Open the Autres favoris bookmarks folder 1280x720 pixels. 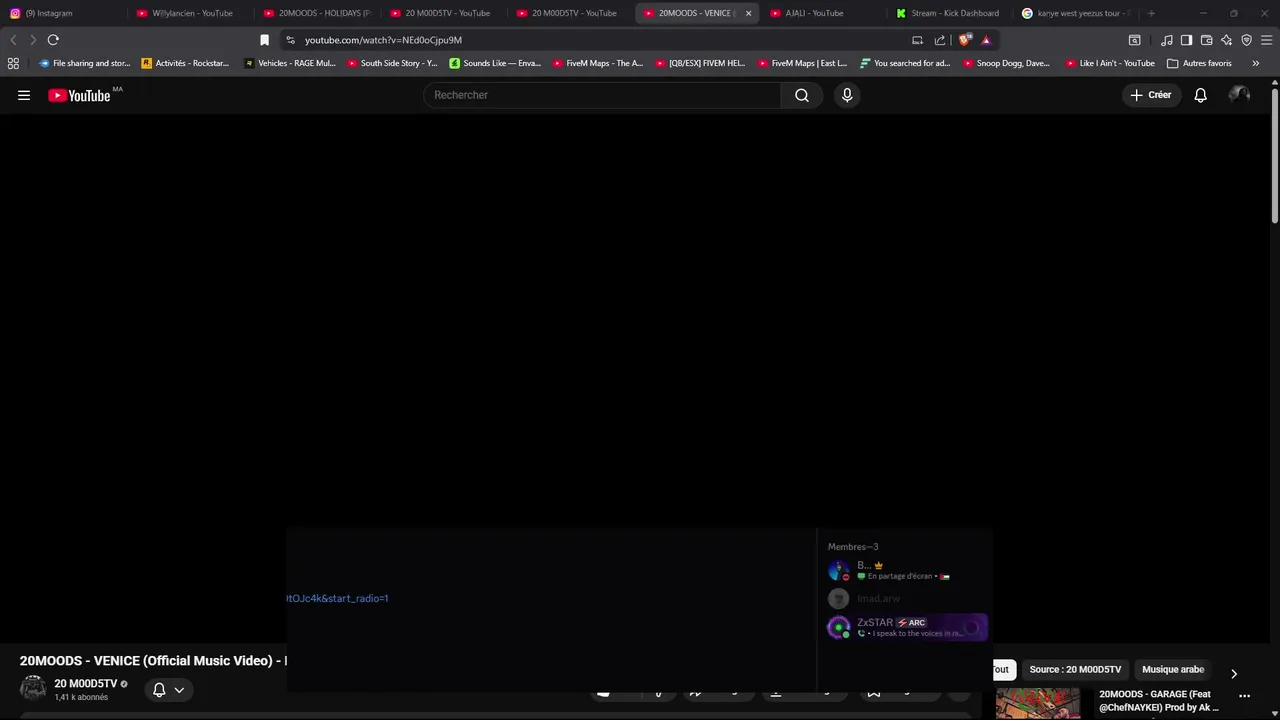tap(1199, 63)
